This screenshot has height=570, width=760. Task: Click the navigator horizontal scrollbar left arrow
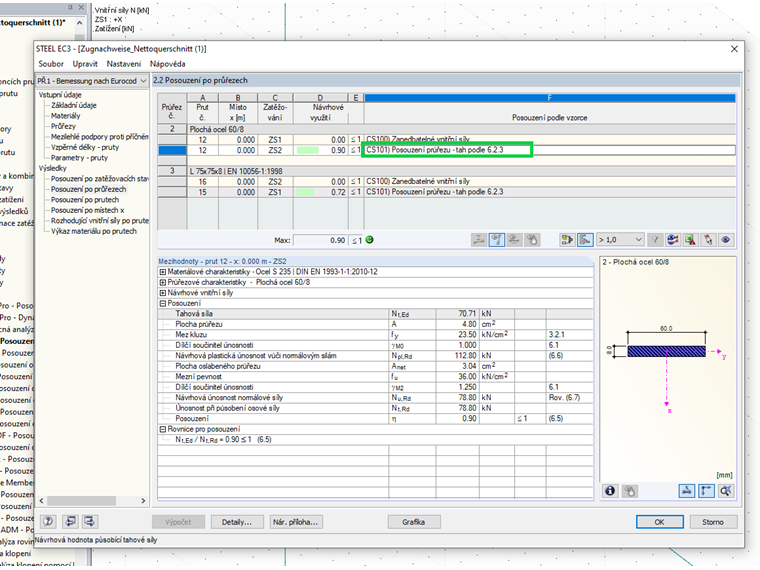click(41, 501)
